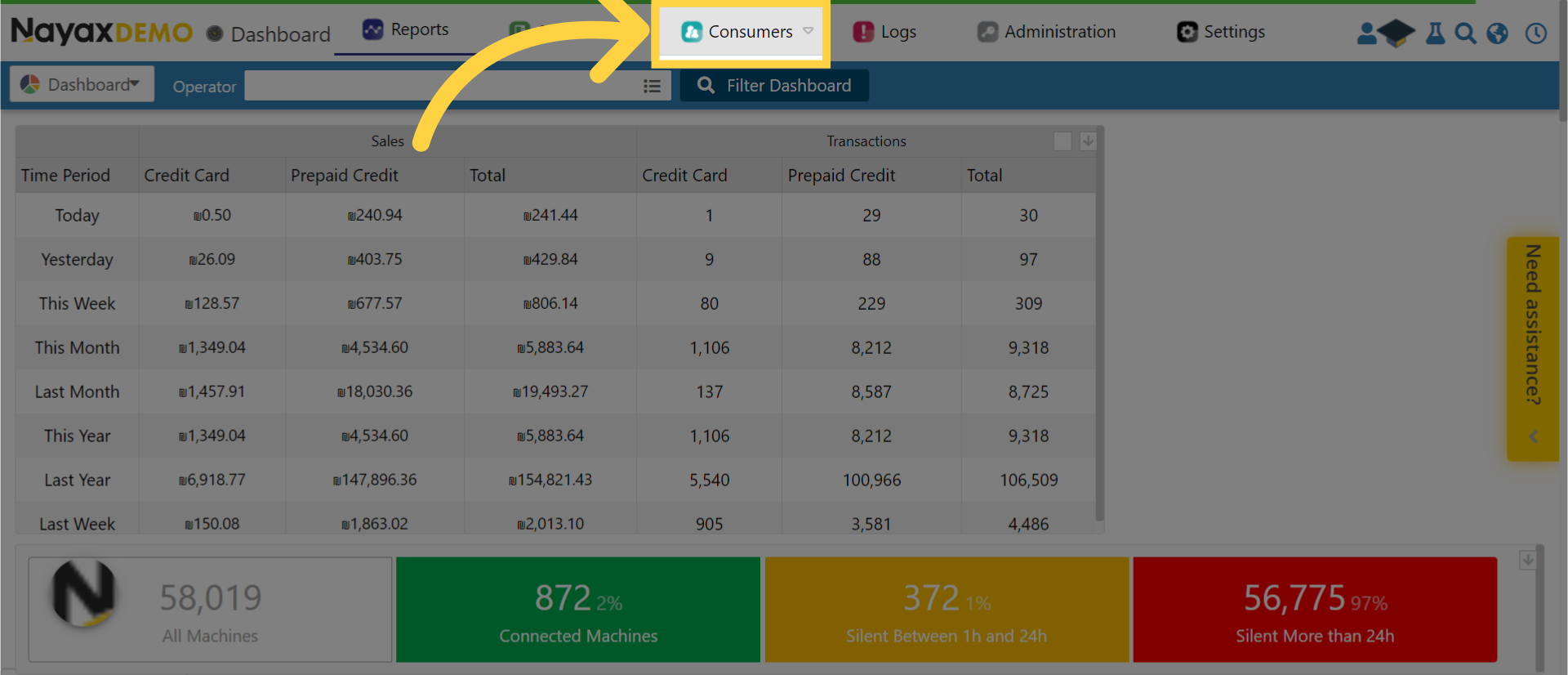Click the page vertical scrollbar at right edge
The image size is (1568, 675).
coord(1563,61)
